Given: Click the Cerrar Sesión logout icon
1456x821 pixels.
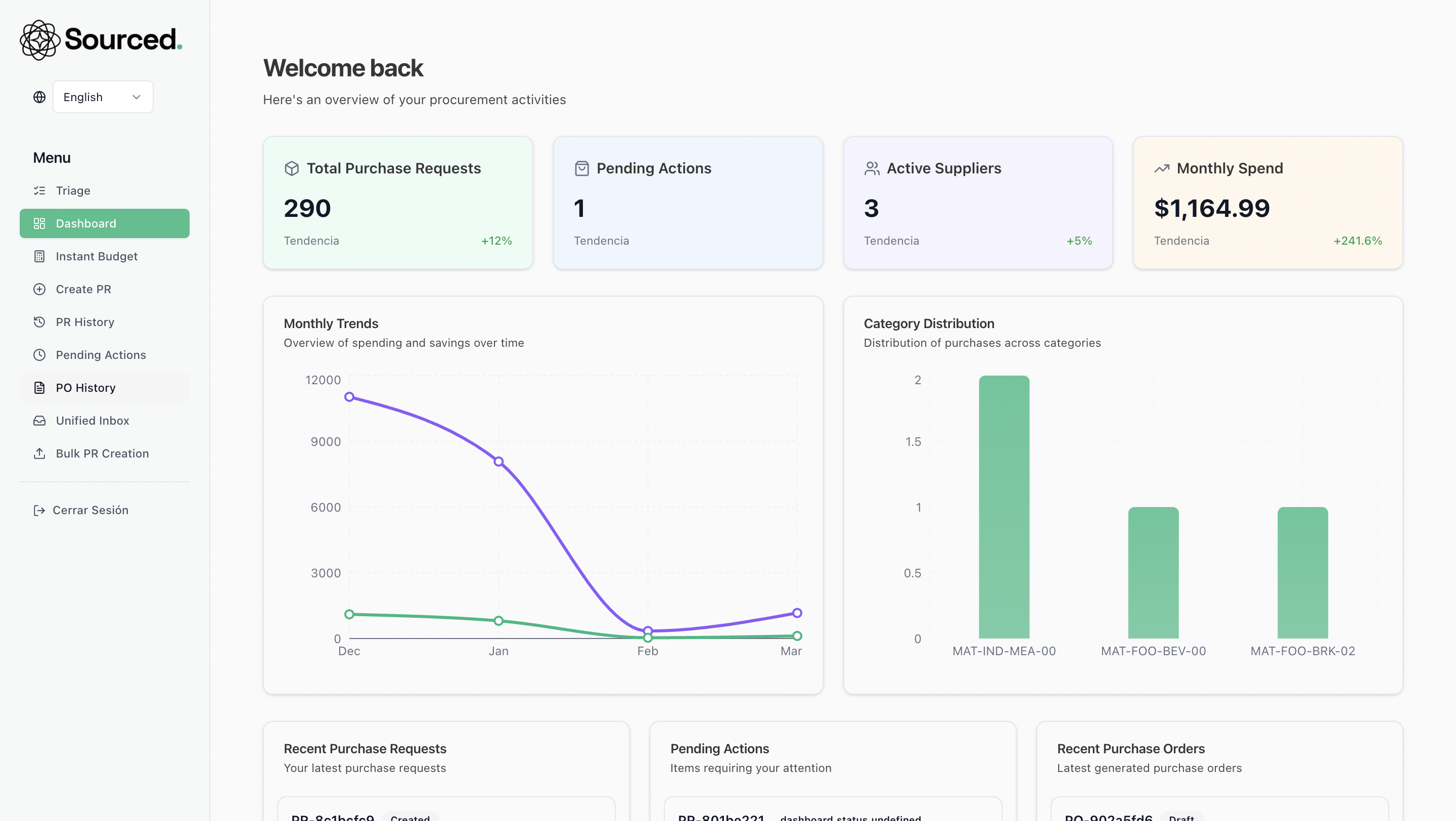Looking at the screenshot, I should pos(39,511).
